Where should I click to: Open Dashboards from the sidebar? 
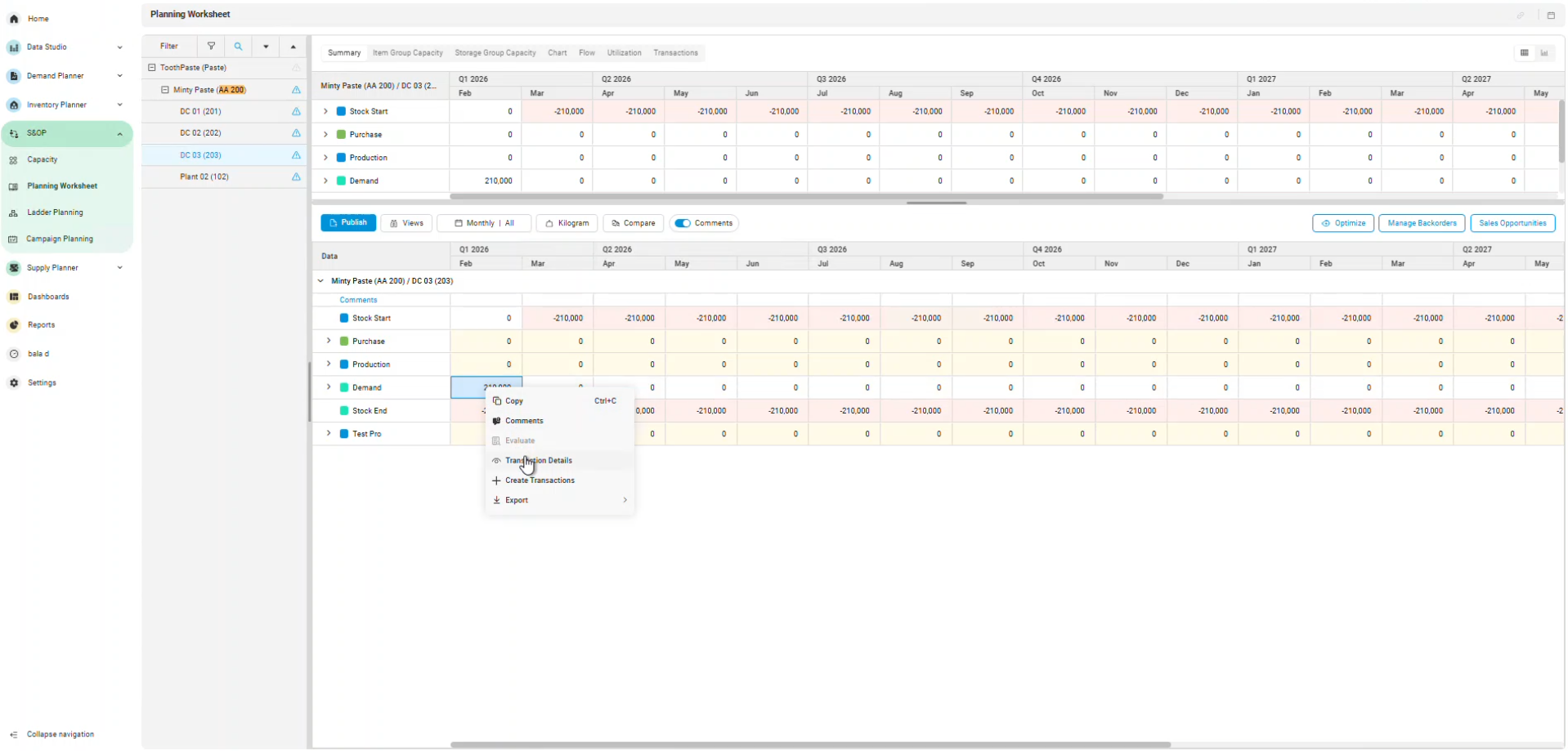coord(48,297)
